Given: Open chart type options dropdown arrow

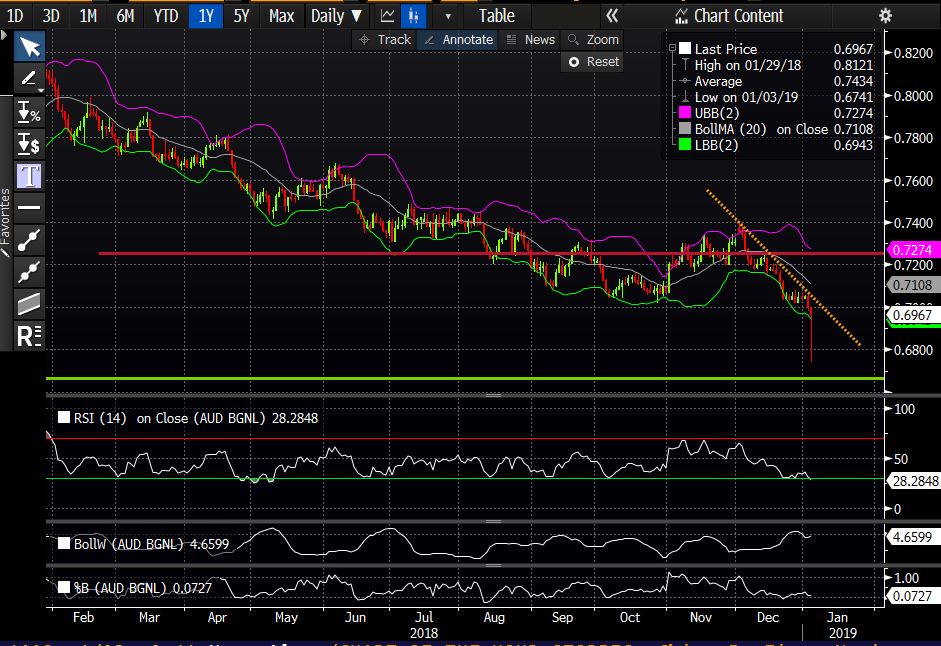Looking at the screenshot, I should 448,16.
